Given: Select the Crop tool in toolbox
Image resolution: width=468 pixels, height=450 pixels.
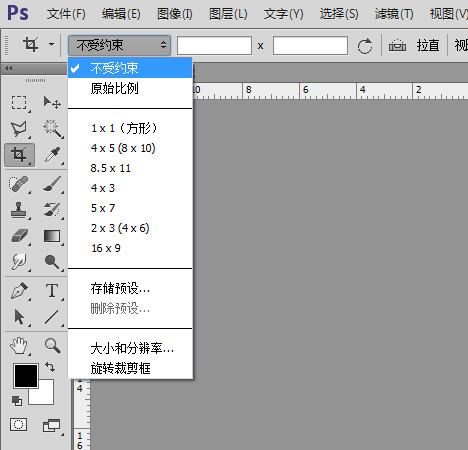Looking at the screenshot, I should 19,155.
